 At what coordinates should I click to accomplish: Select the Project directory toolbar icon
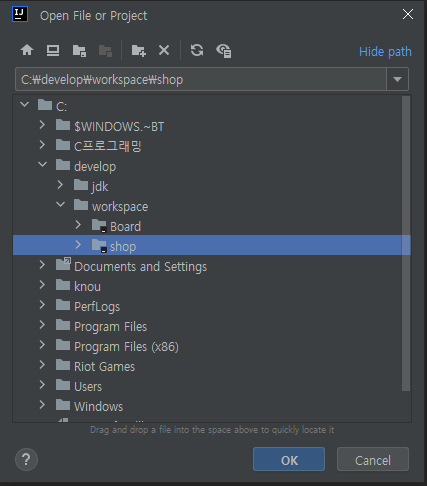pyautogui.click(x=79, y=51)
